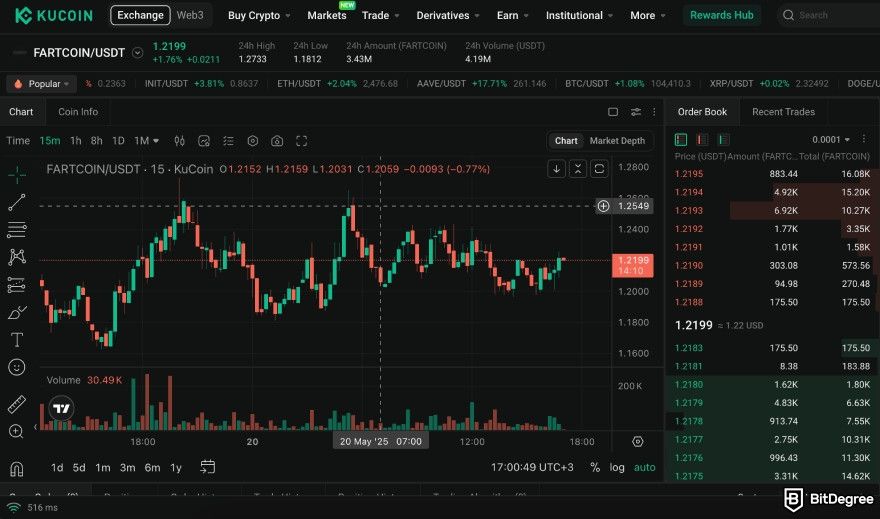Set chart range to 3m

click(127, 467)
